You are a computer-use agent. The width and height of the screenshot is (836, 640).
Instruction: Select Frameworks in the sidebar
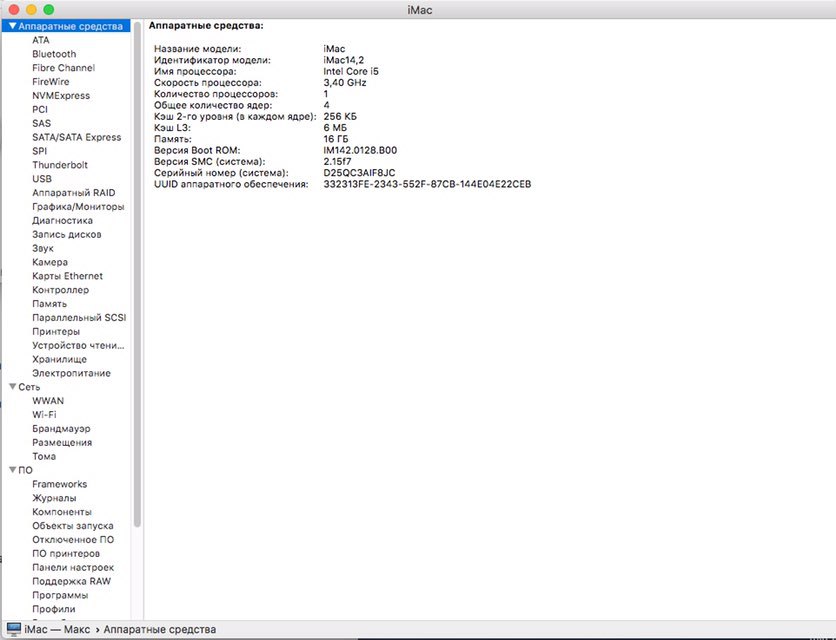[60, 484]
